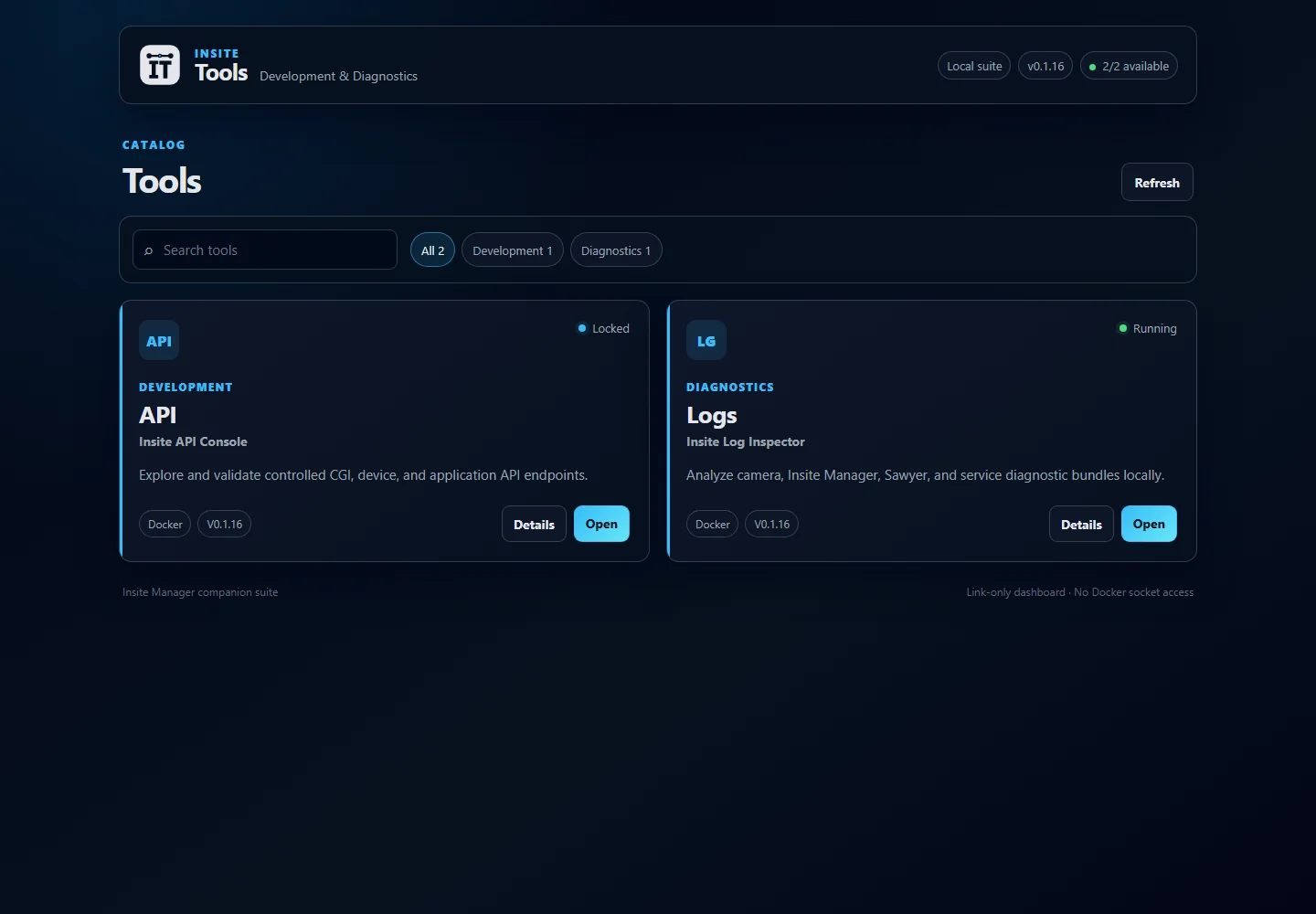
Task: Click the DIAGNOSTICS category label
Action: click(730, 387)
